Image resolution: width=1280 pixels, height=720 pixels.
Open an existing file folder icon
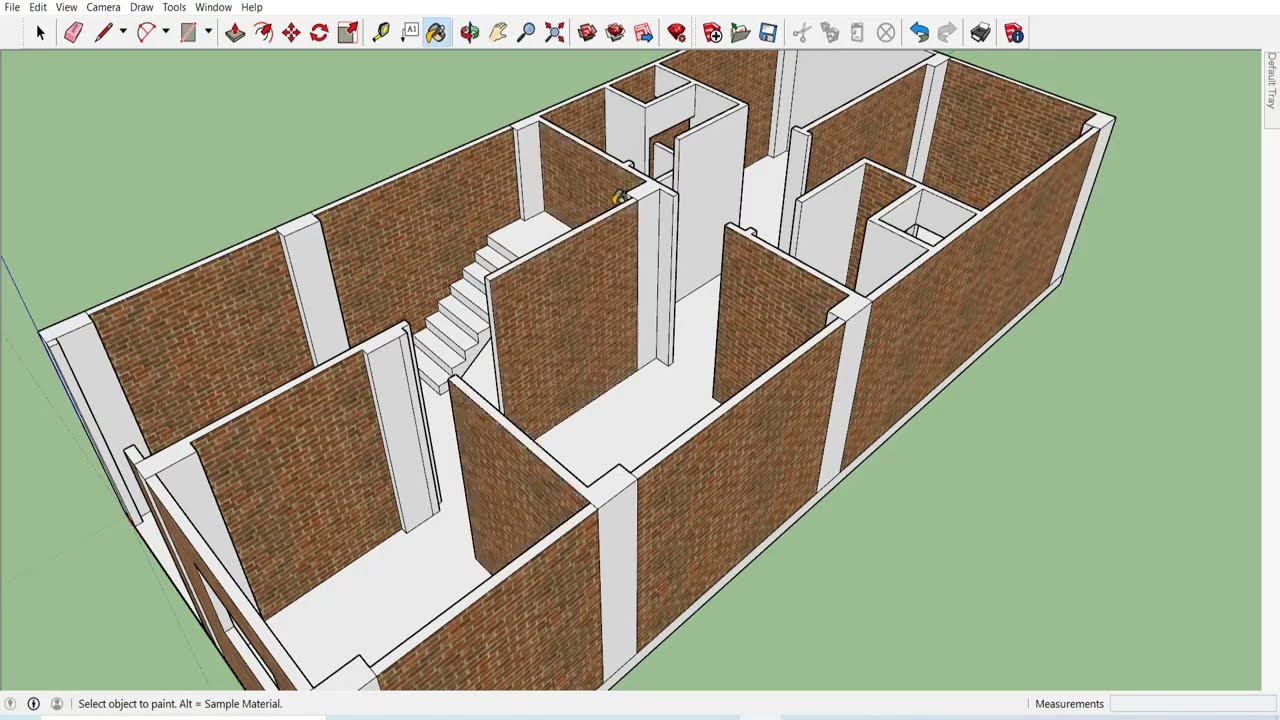coord(740,33)
